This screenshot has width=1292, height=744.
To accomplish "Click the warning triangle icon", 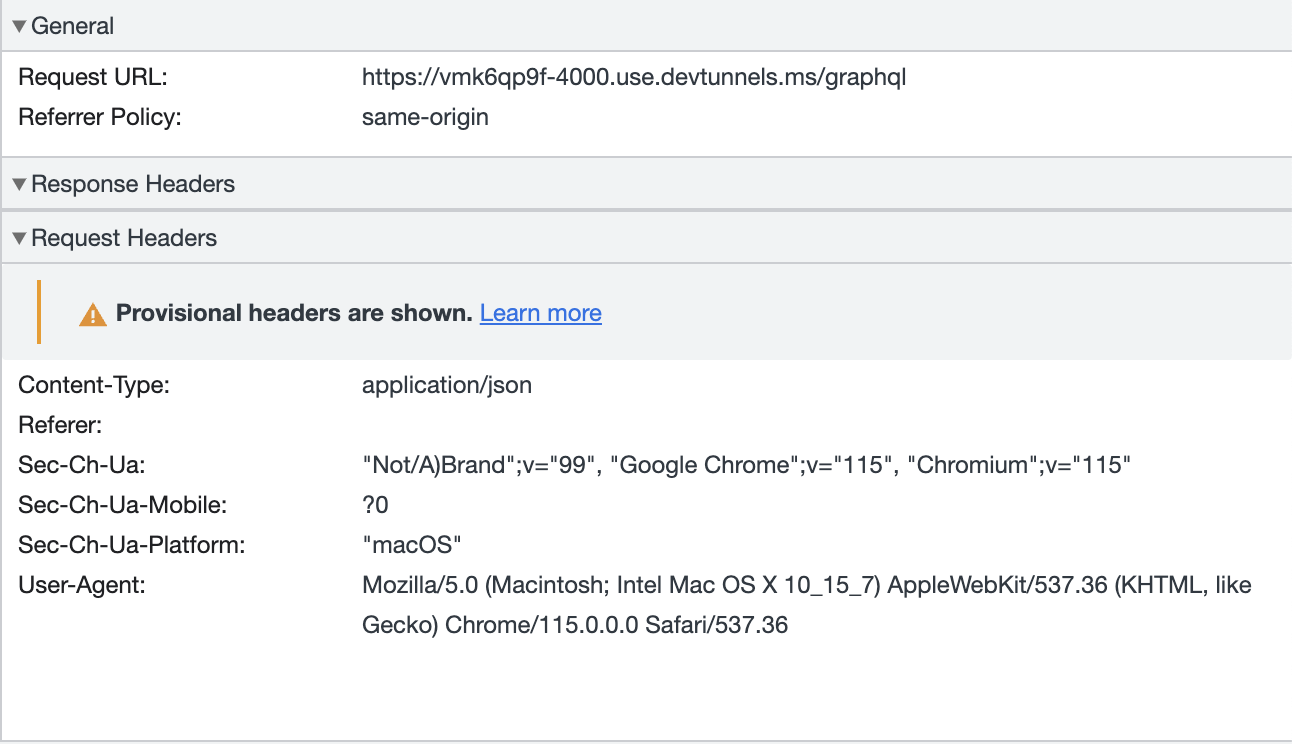I will [x=93, y=313].
